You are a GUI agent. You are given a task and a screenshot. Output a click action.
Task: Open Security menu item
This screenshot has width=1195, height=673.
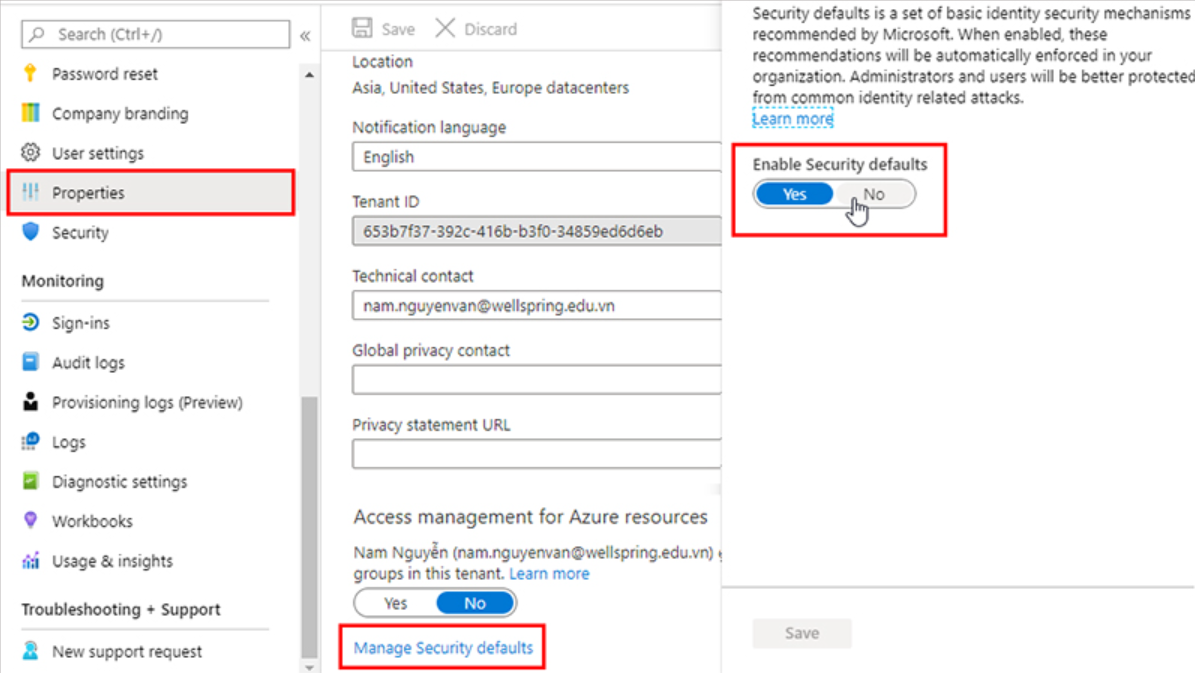click(80, 232)
